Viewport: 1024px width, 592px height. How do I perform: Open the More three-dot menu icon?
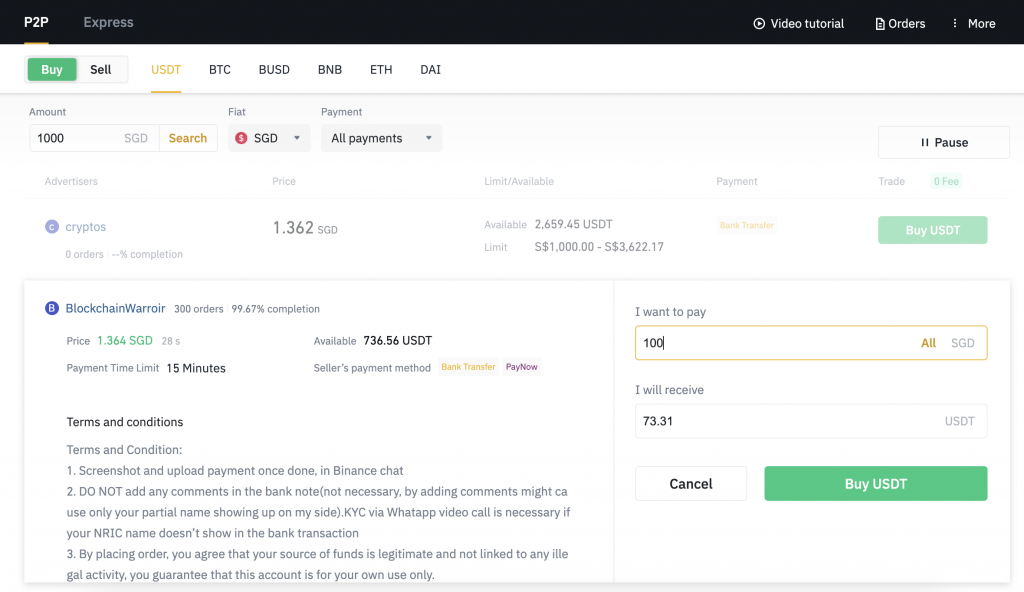pos(955,23)
